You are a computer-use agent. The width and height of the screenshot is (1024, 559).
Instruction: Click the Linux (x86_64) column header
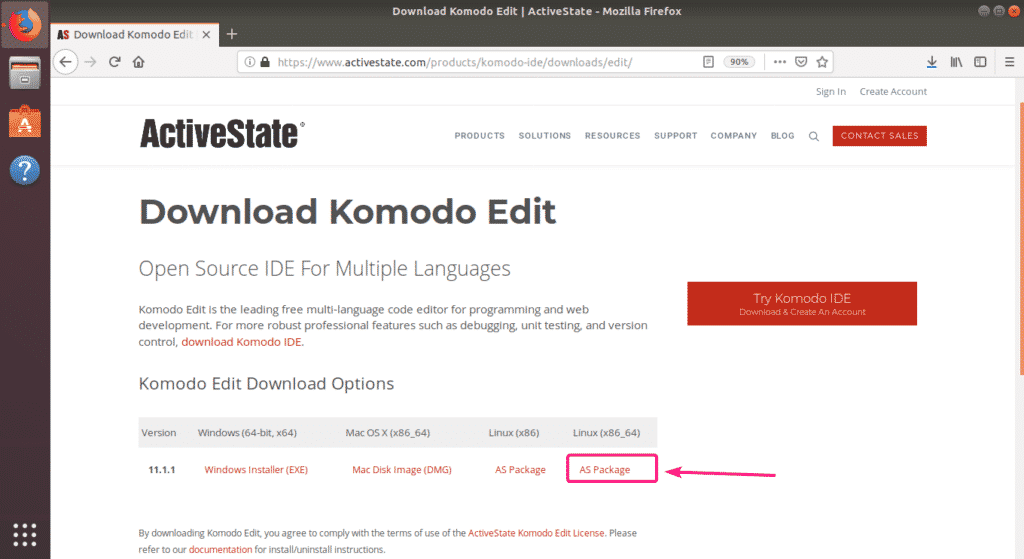click(606, 432)
